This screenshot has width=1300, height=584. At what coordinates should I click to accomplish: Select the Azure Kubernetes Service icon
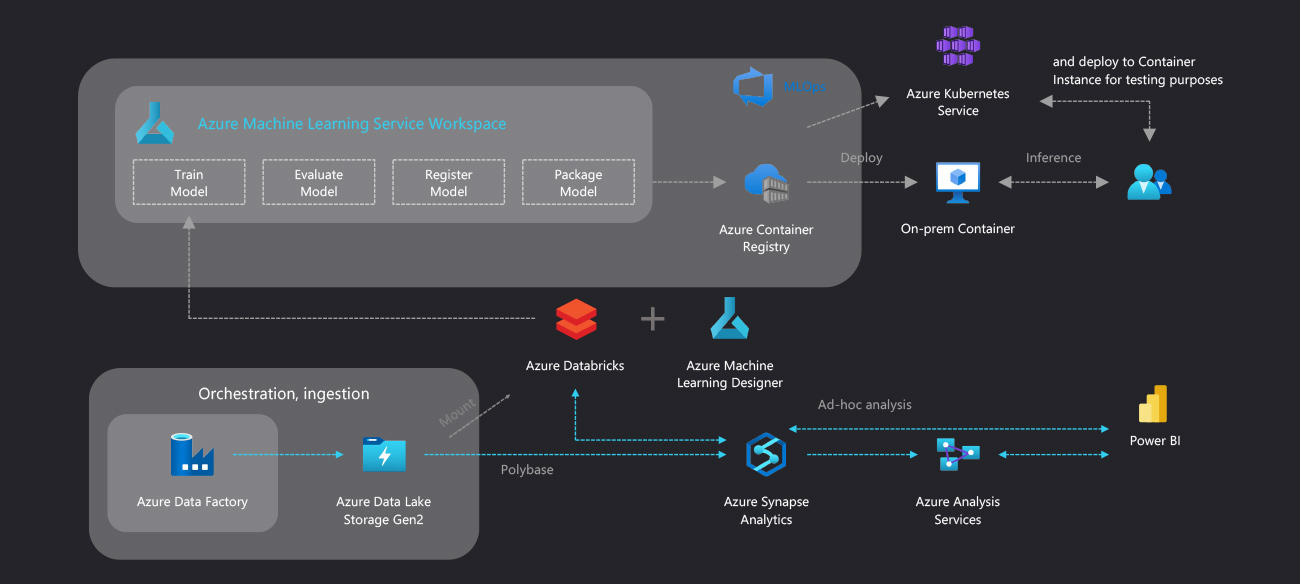[957, 46]
